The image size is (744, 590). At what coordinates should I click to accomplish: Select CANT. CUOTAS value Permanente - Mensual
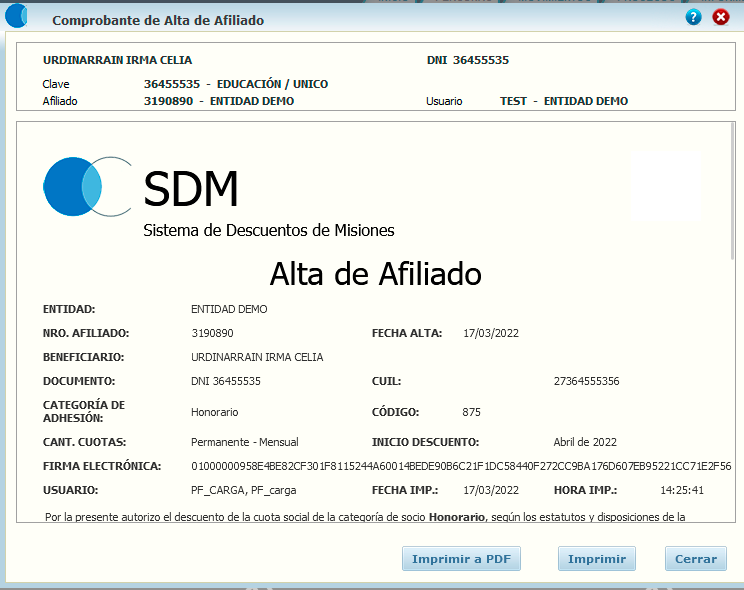coord(245,442)
